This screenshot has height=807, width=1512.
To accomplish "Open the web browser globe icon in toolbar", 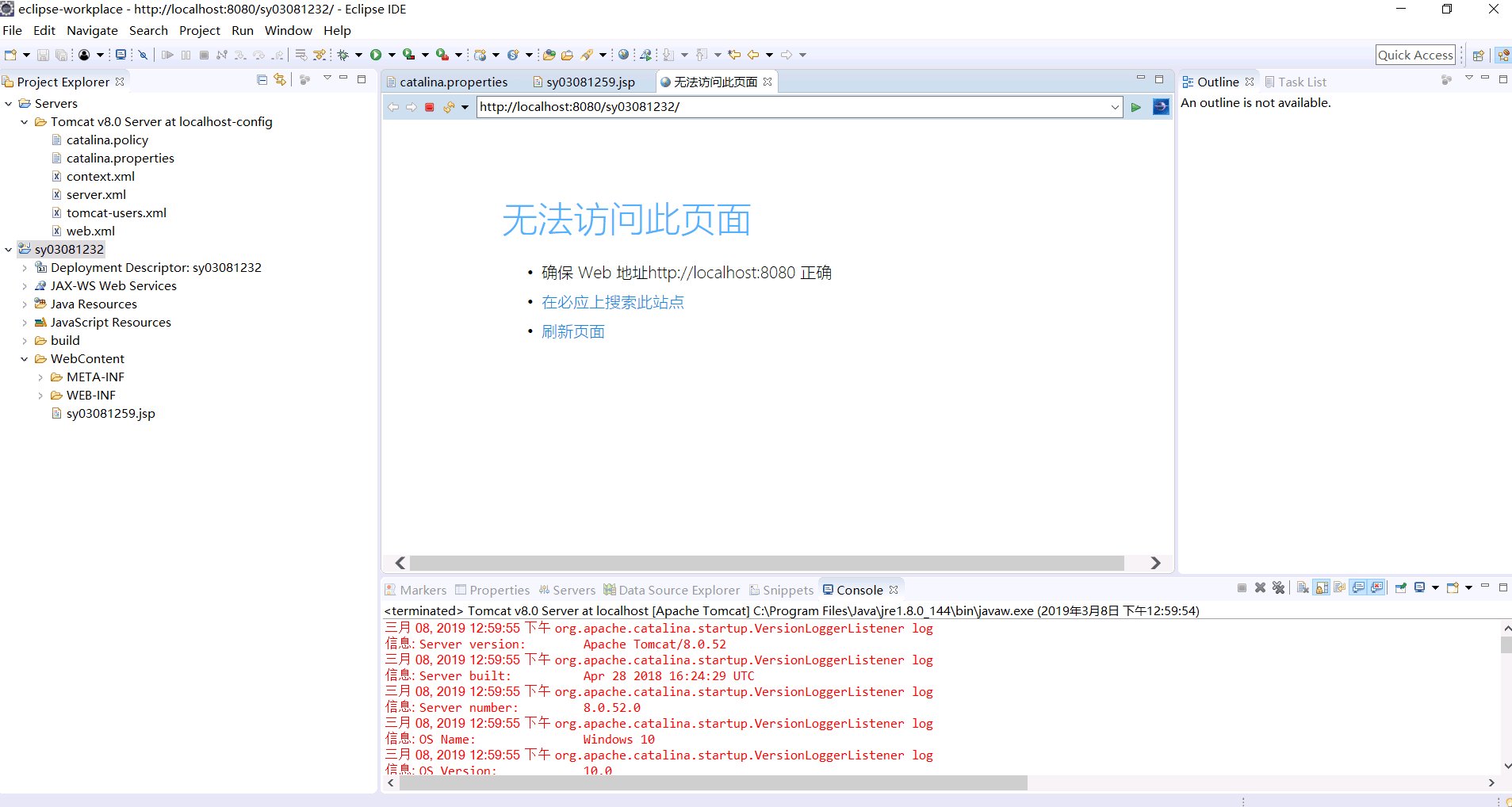I will click(x=624, y=55).
